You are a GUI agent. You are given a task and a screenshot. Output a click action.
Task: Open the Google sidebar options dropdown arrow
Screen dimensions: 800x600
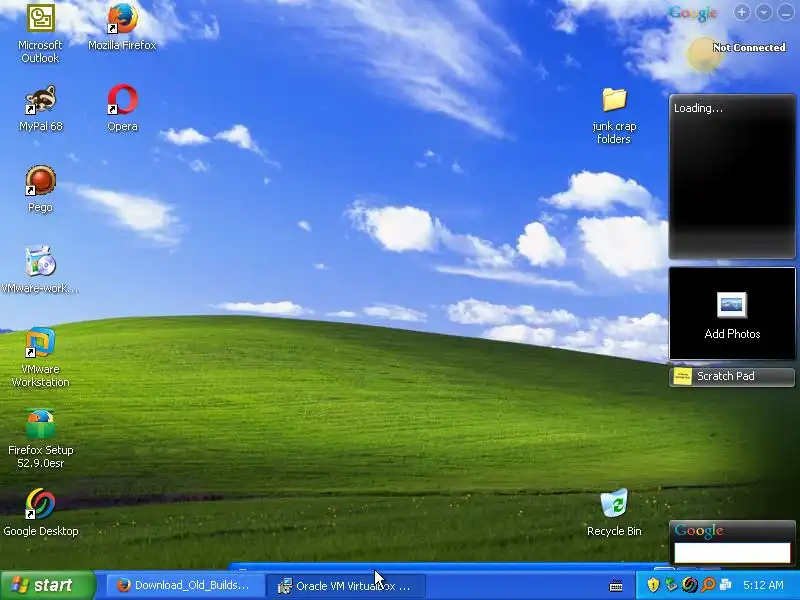(x=764, y=12)
